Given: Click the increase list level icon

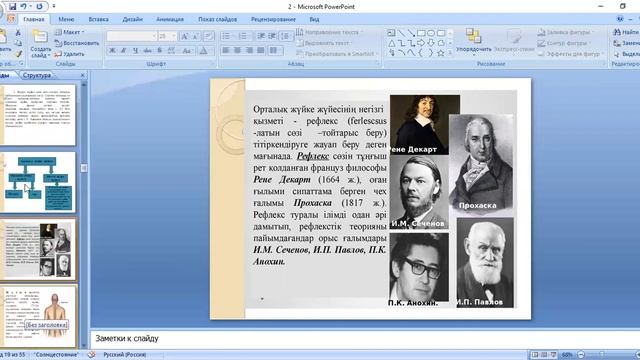Looking at the screenshot, I should [272, 36].
